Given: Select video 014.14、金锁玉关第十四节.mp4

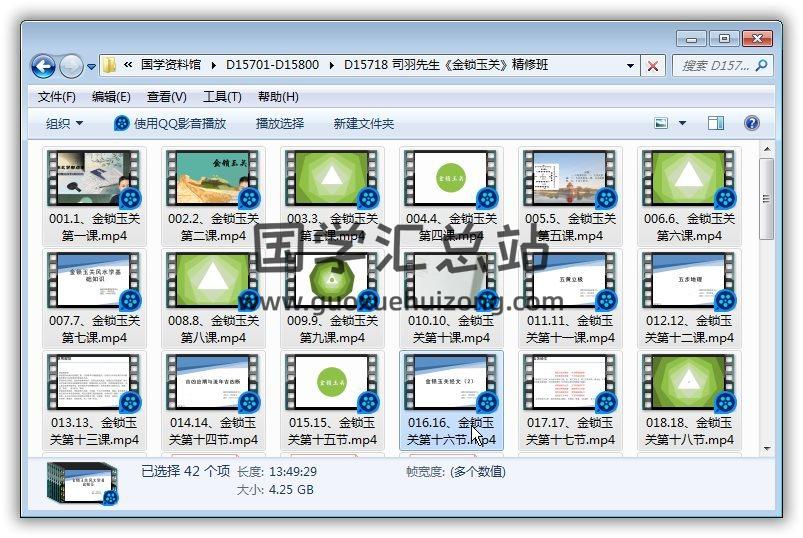Looking at the screenshot, I should click(213, 400).
